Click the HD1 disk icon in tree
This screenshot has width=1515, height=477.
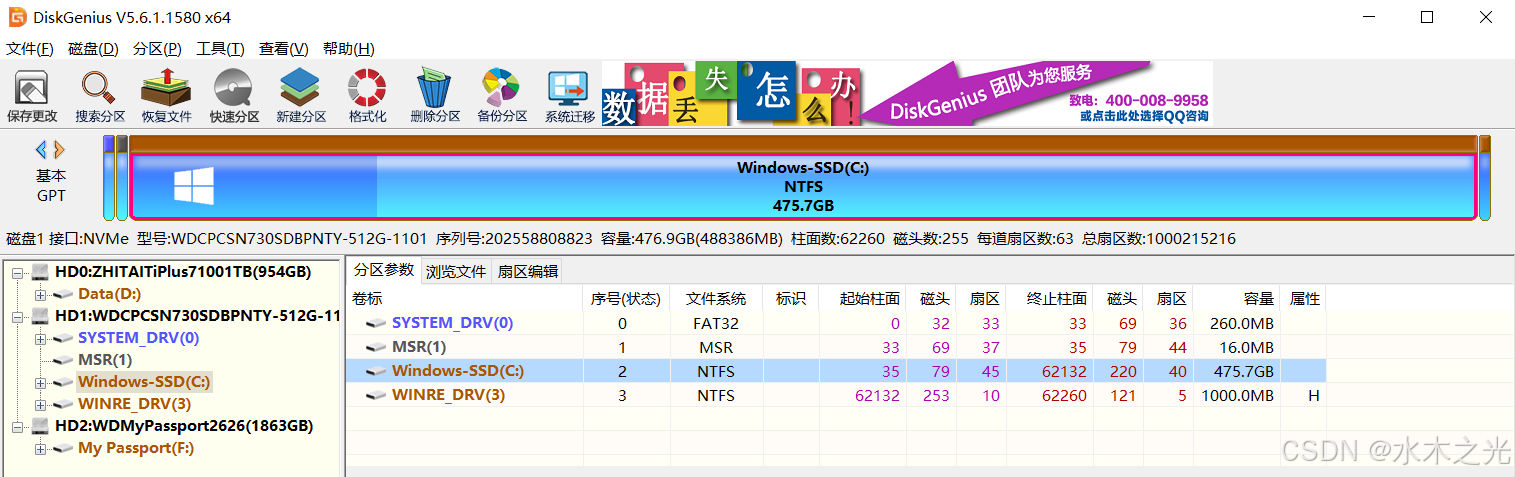41,316
